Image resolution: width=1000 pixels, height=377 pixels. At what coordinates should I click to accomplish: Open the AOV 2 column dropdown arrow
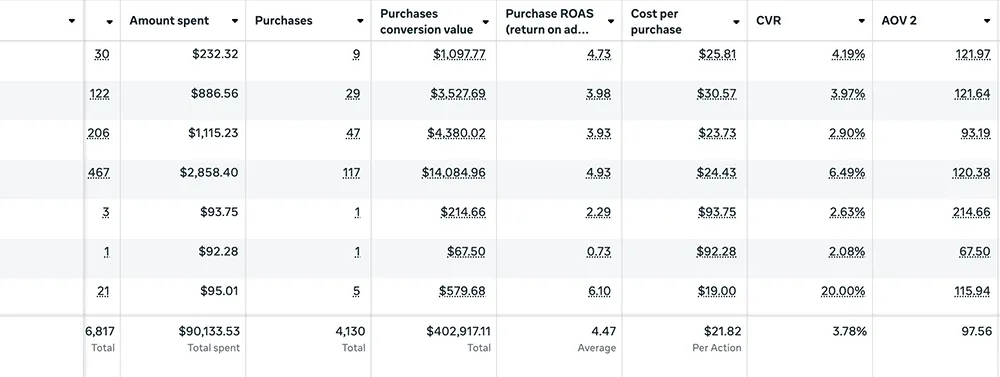point(987,21)
